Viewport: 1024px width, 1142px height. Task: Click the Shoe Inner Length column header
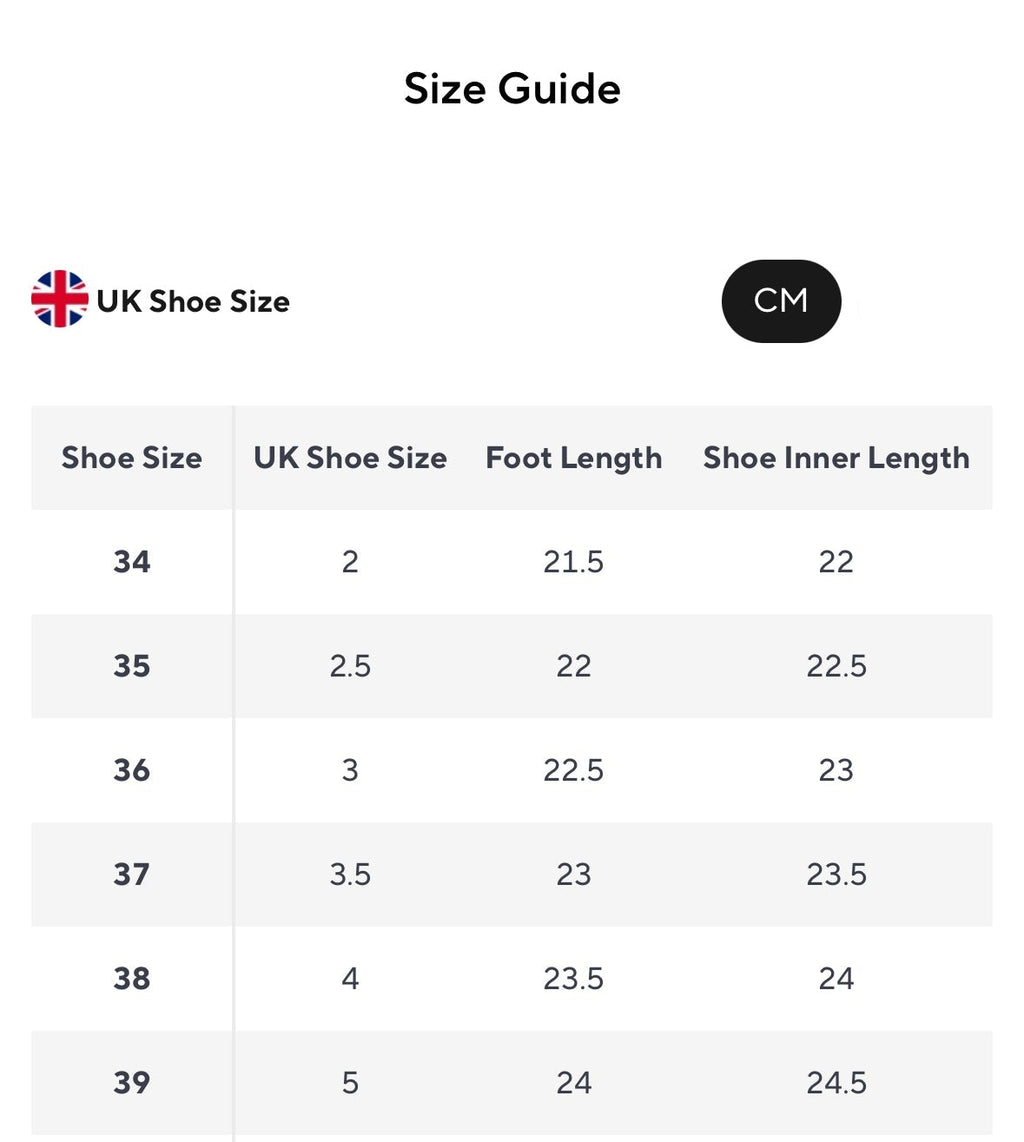(x=836, y=458)
